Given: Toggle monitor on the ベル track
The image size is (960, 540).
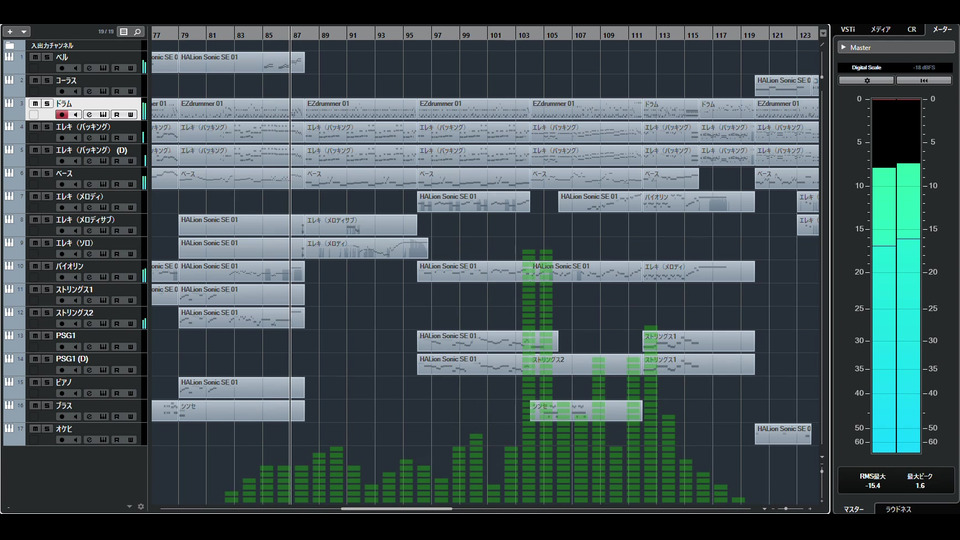Looking at the screenshot, I should coord(75,68).
